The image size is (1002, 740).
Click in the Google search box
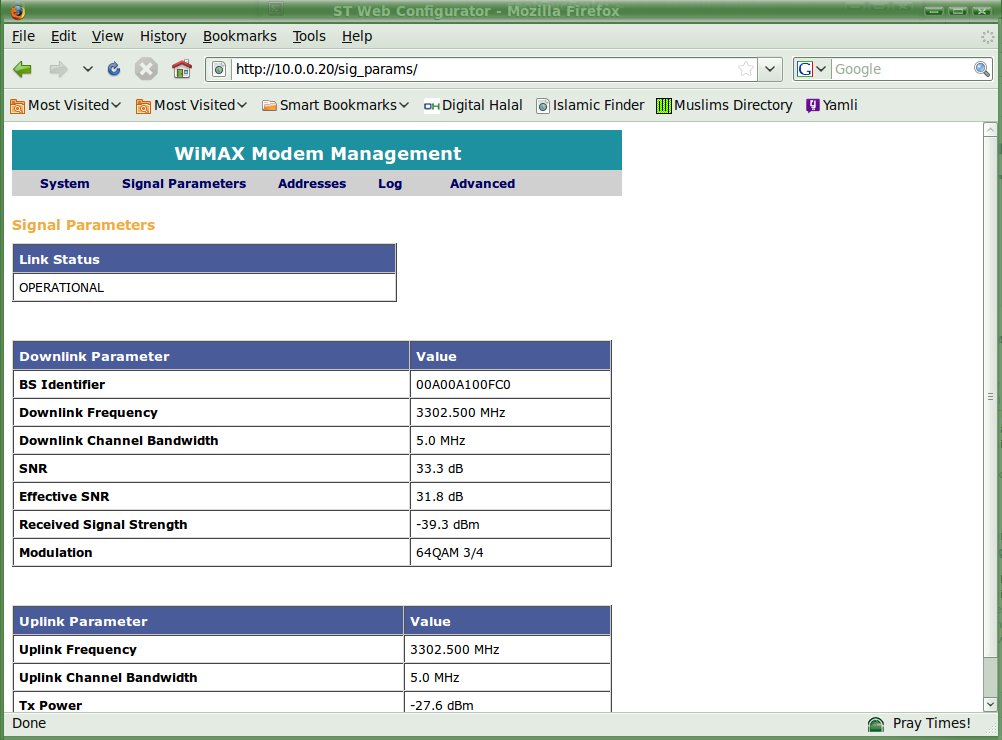click(x=902, y=69)
